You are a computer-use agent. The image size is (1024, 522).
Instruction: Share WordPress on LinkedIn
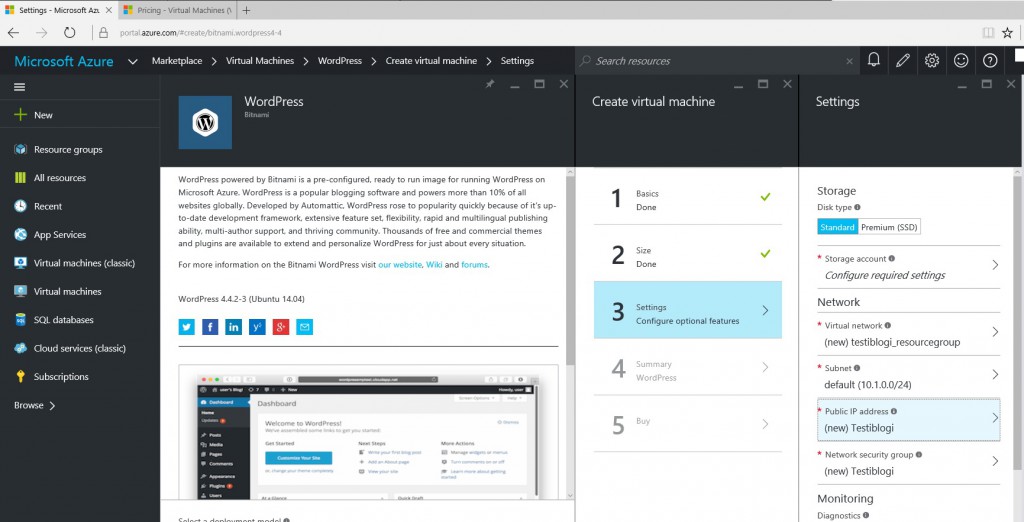click(233, 327)
